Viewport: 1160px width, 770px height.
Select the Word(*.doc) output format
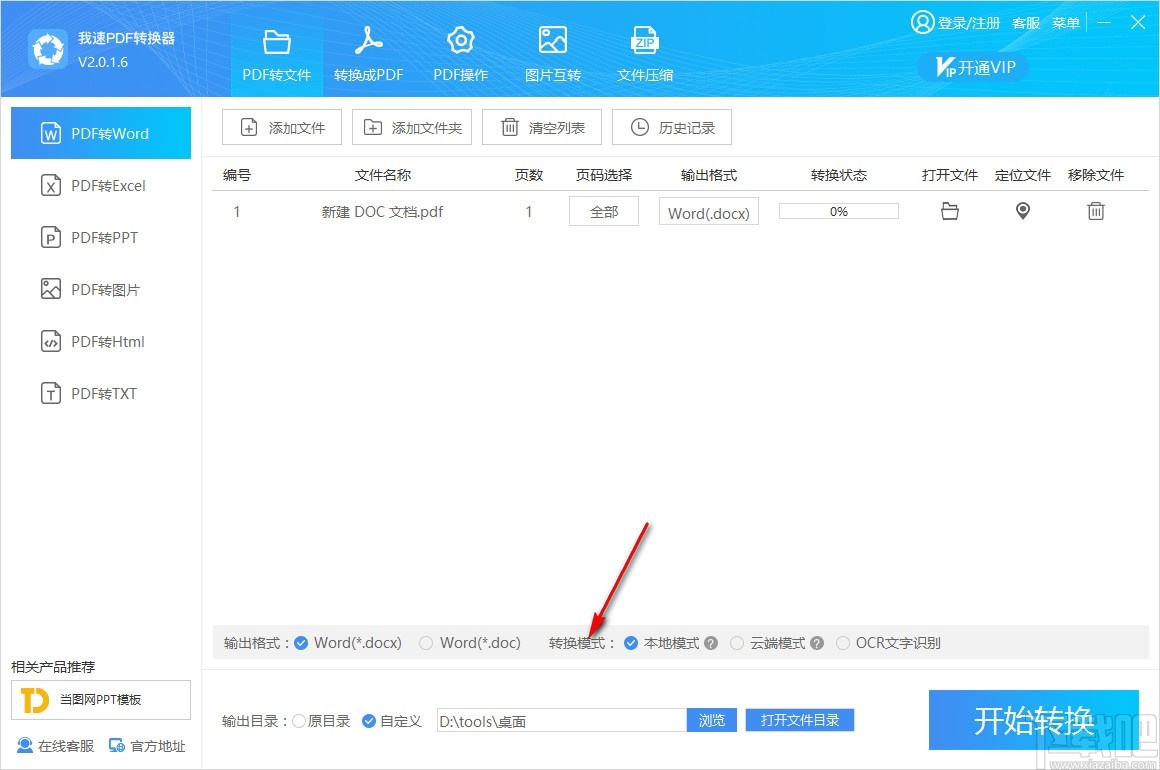click(425, 643)
